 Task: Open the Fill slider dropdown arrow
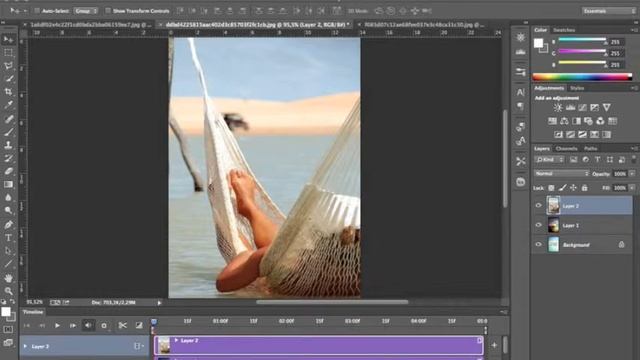click(x=632, y=188)
